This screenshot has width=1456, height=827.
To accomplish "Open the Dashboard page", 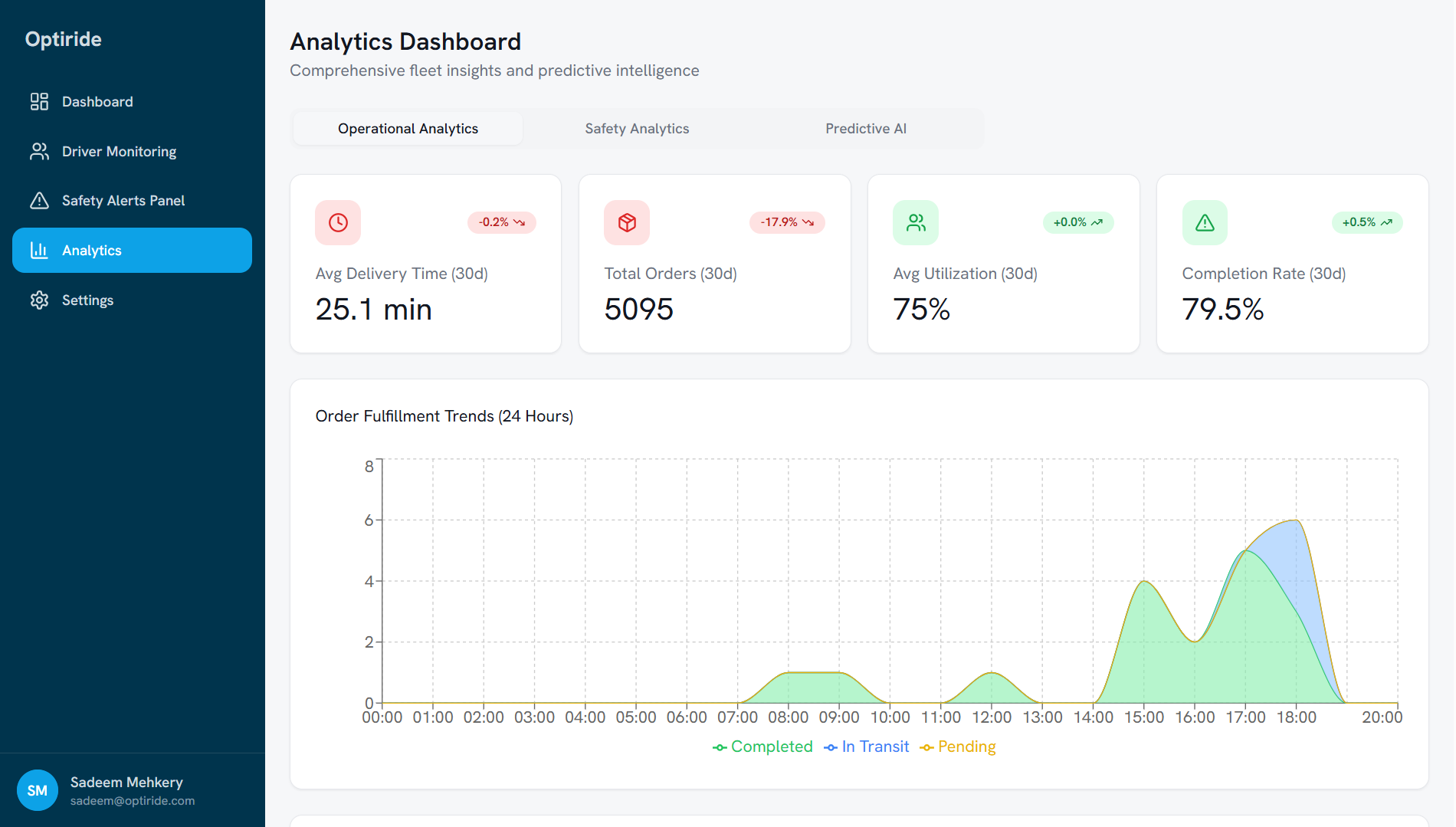I will [132, 101].
